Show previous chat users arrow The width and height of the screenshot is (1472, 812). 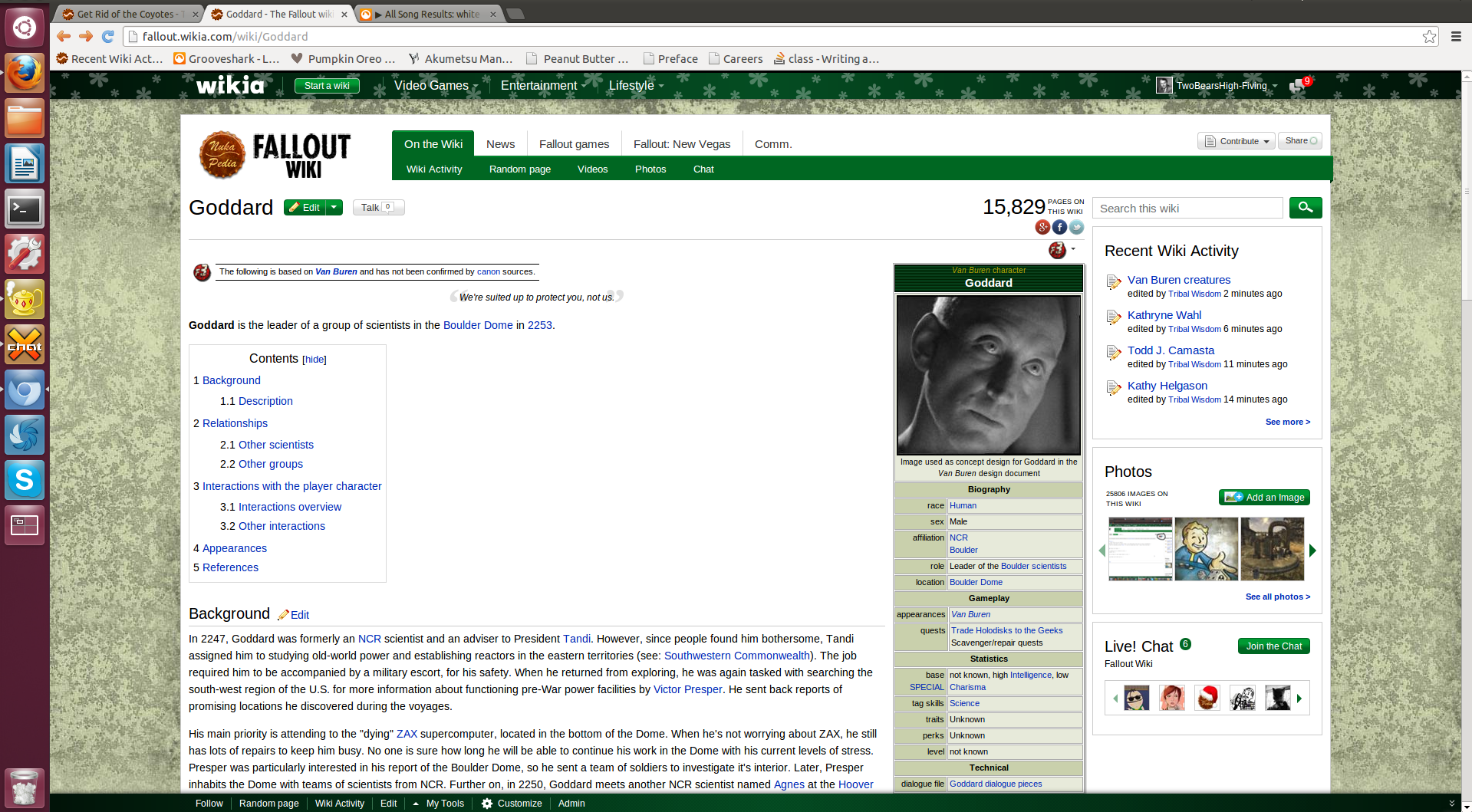[1115, 699]
